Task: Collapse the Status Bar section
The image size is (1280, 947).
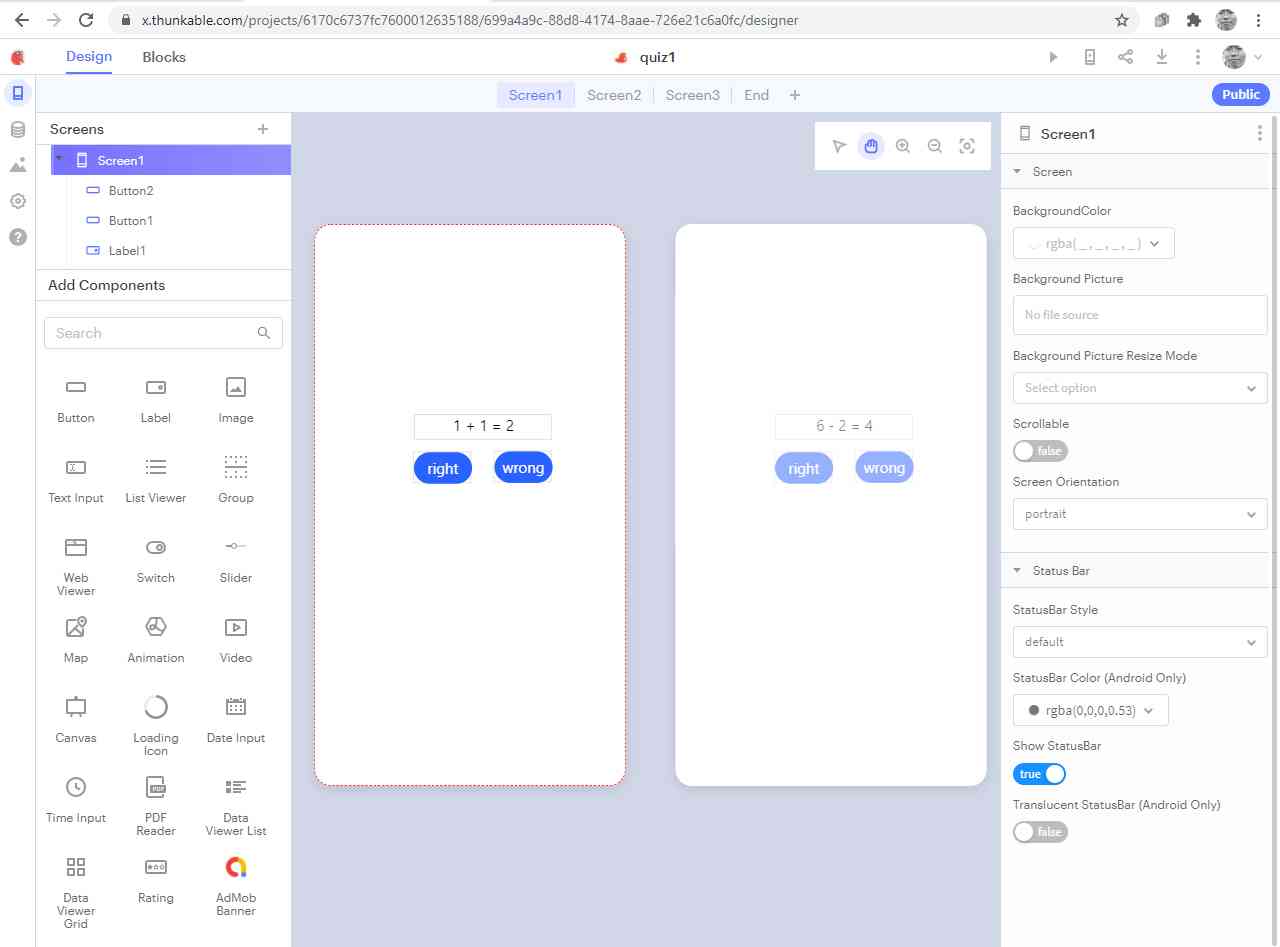Action: [x=1019, y=571]
